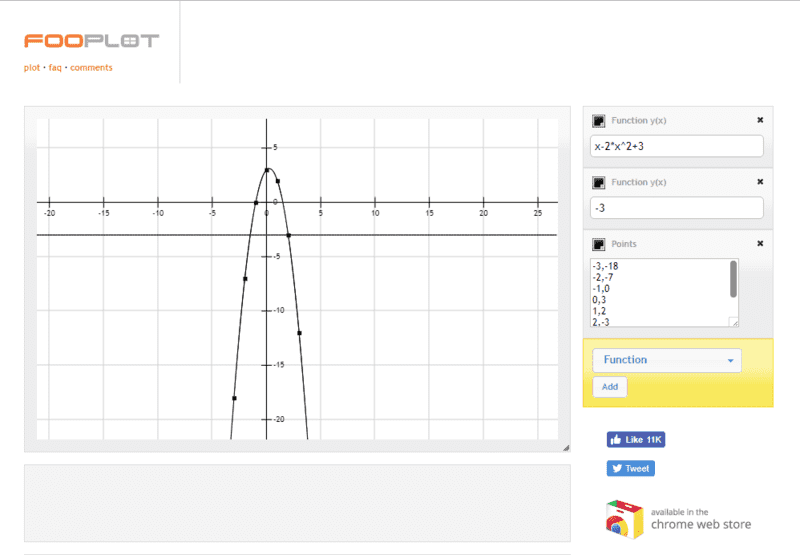Screen dimensions: 800x555
Task: Go to the faq page
Action: 55,68
